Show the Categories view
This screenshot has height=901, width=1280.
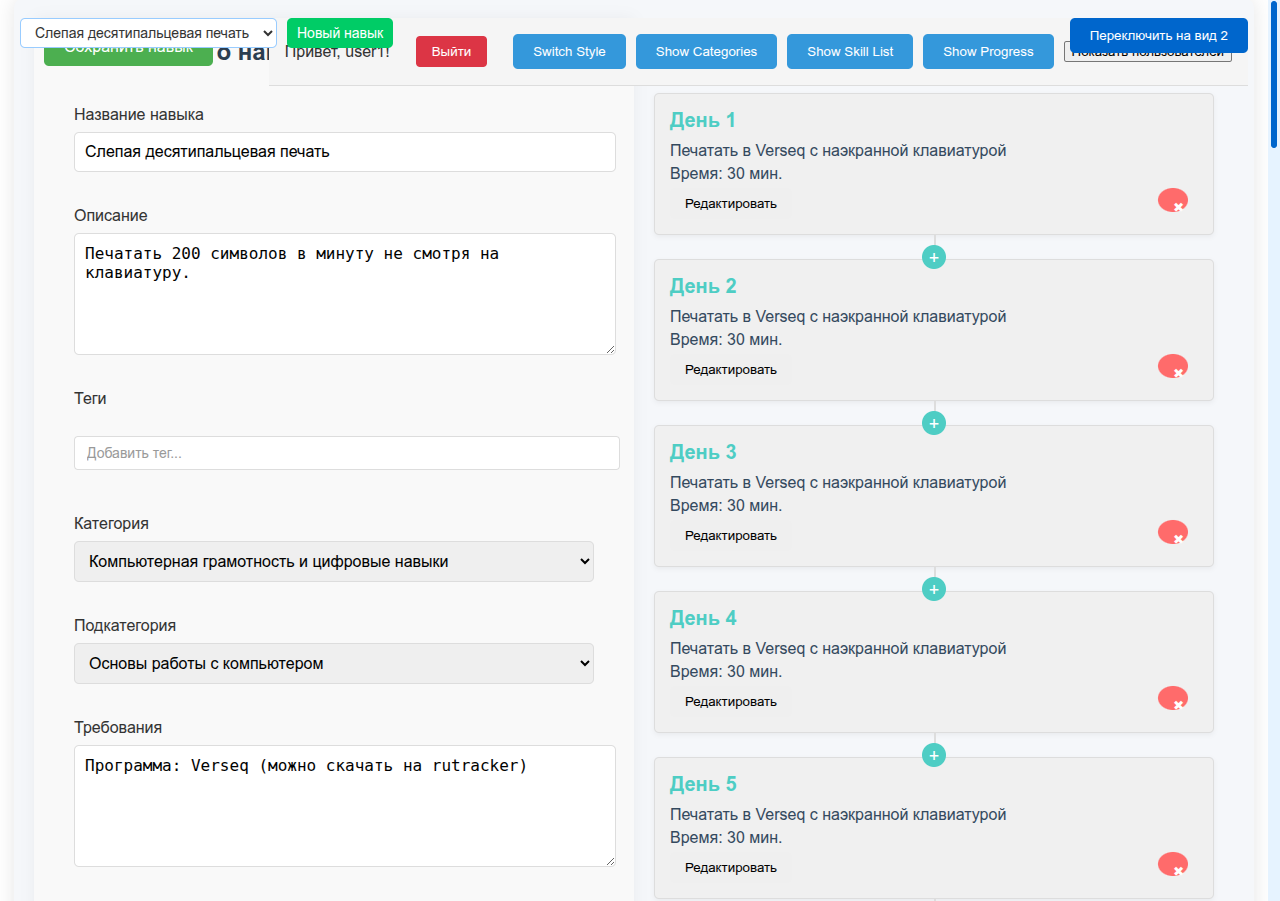click(706, 52)
